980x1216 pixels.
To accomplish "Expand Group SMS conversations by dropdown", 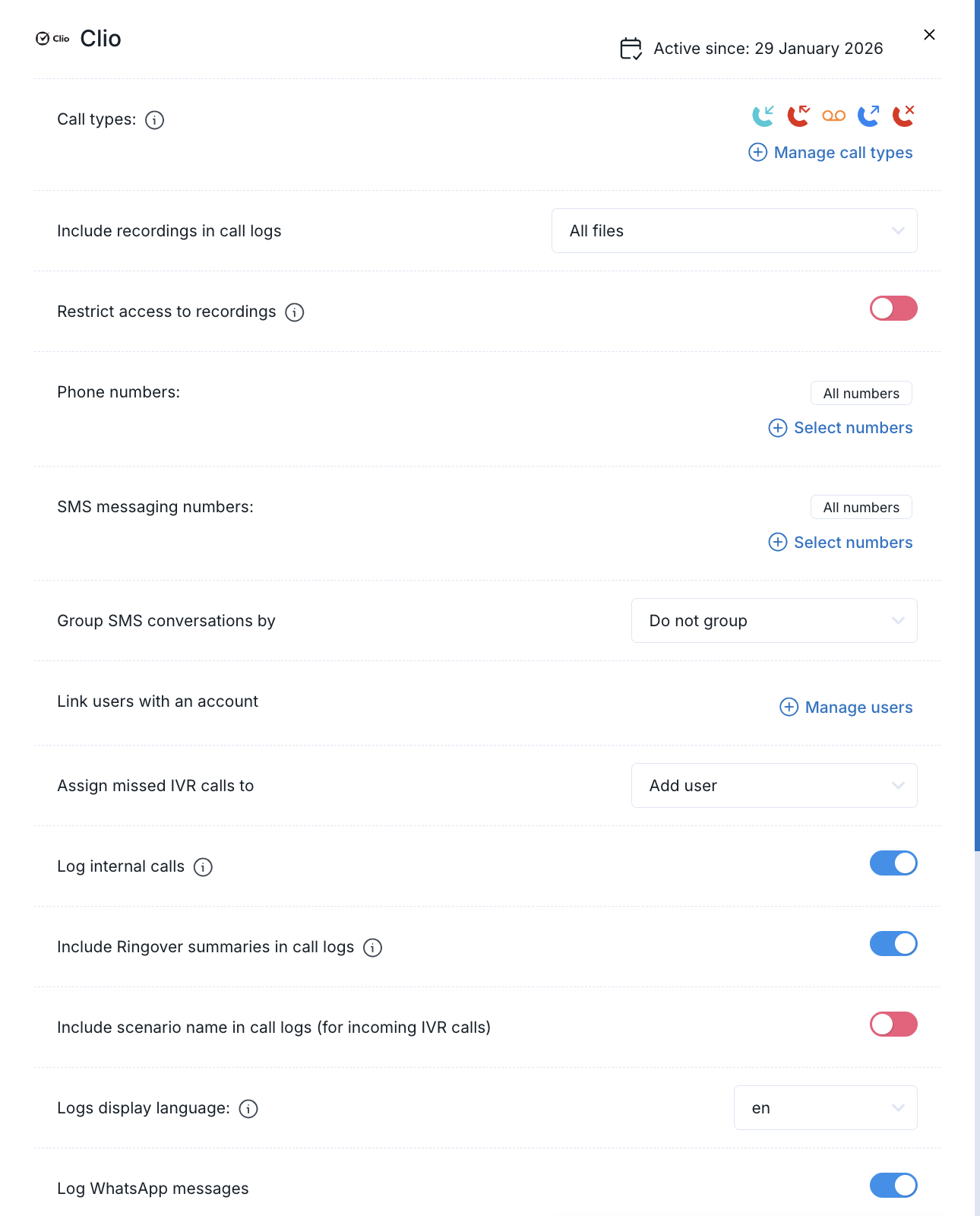I will pos(773,621).
